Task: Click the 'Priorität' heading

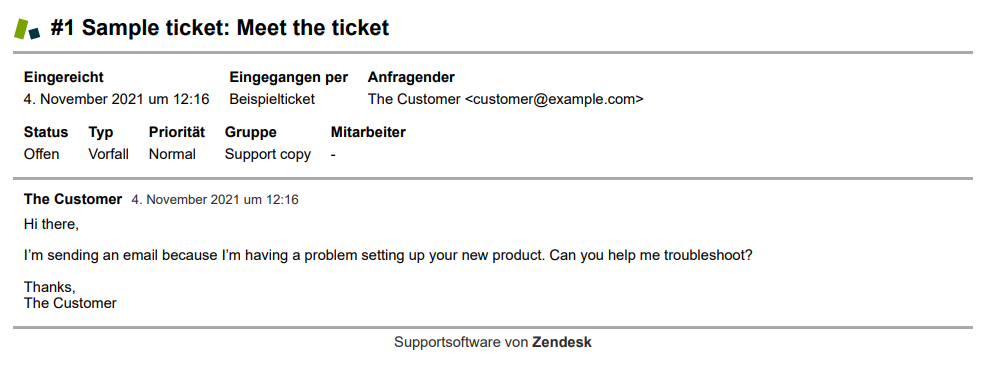Action: click(177, 132)
